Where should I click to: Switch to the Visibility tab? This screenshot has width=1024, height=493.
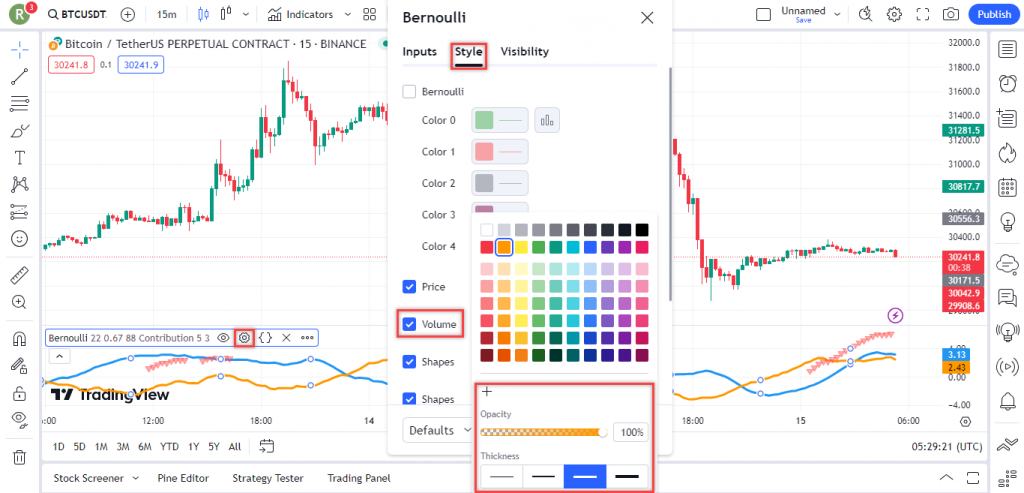[x=524, y=52]
